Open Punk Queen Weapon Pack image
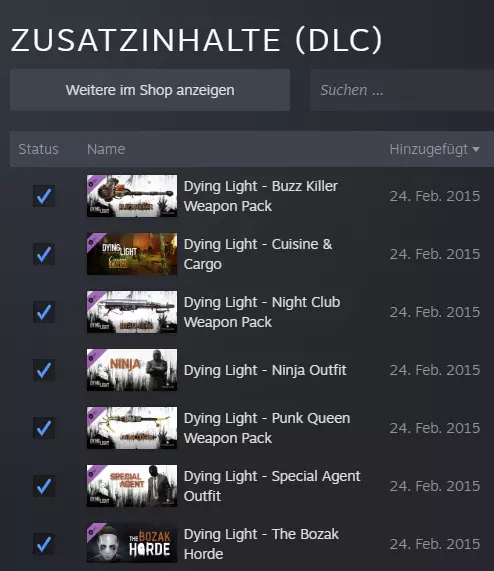Image resolution: width=494 pixels, height=571 pixels. pyautogui.click(x=132, y=428)
